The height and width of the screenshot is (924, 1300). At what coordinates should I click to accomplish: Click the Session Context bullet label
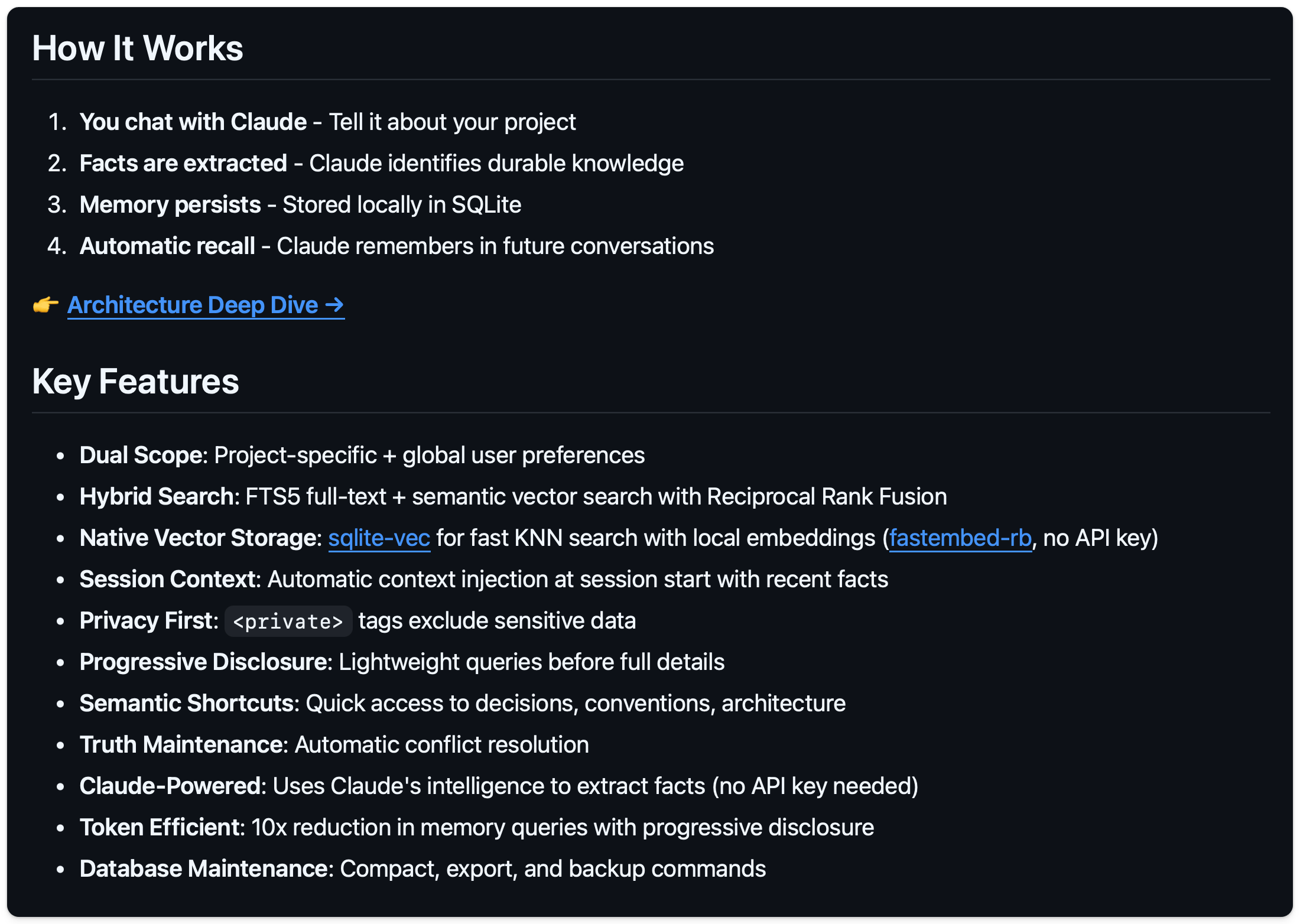tap(168, 580)
